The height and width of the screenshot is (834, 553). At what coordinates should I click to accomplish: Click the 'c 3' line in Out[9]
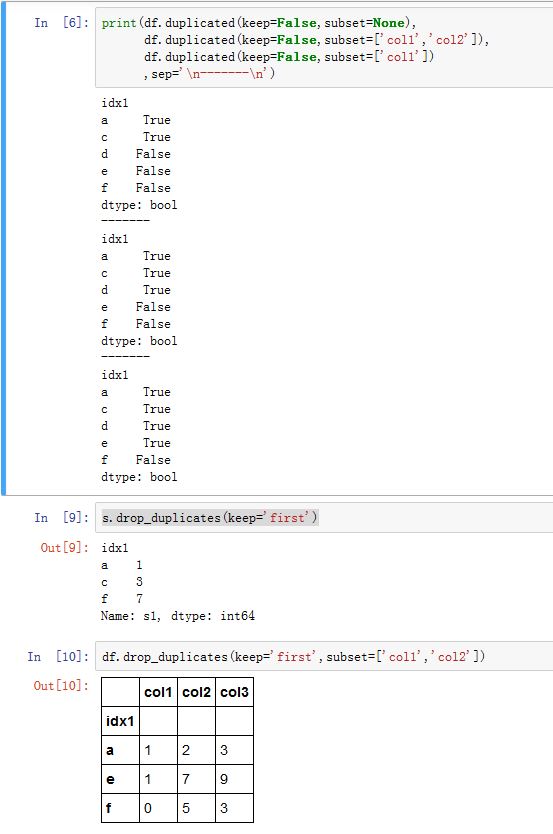pos(122,582)
